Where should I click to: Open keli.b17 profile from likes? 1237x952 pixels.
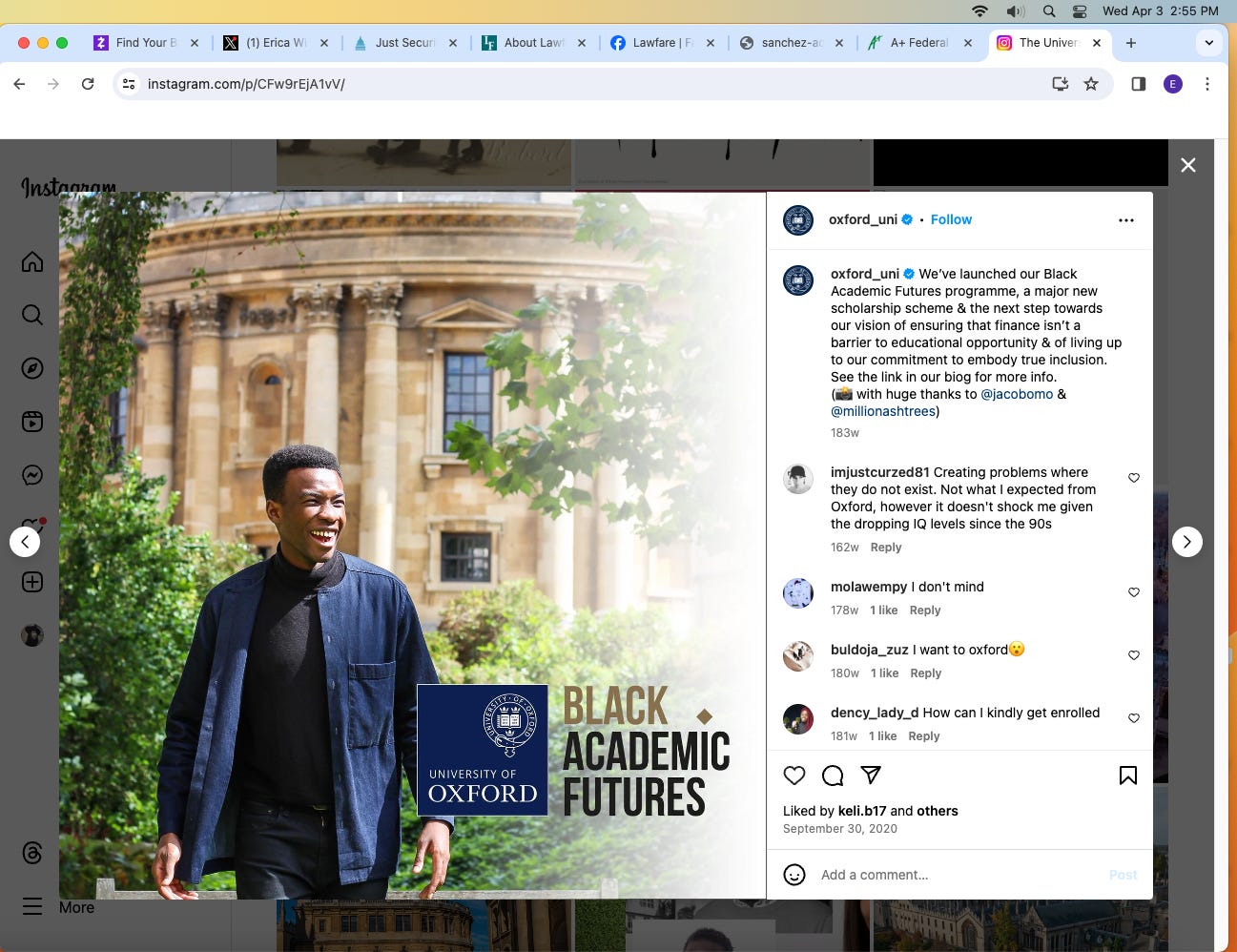(862, 811)
